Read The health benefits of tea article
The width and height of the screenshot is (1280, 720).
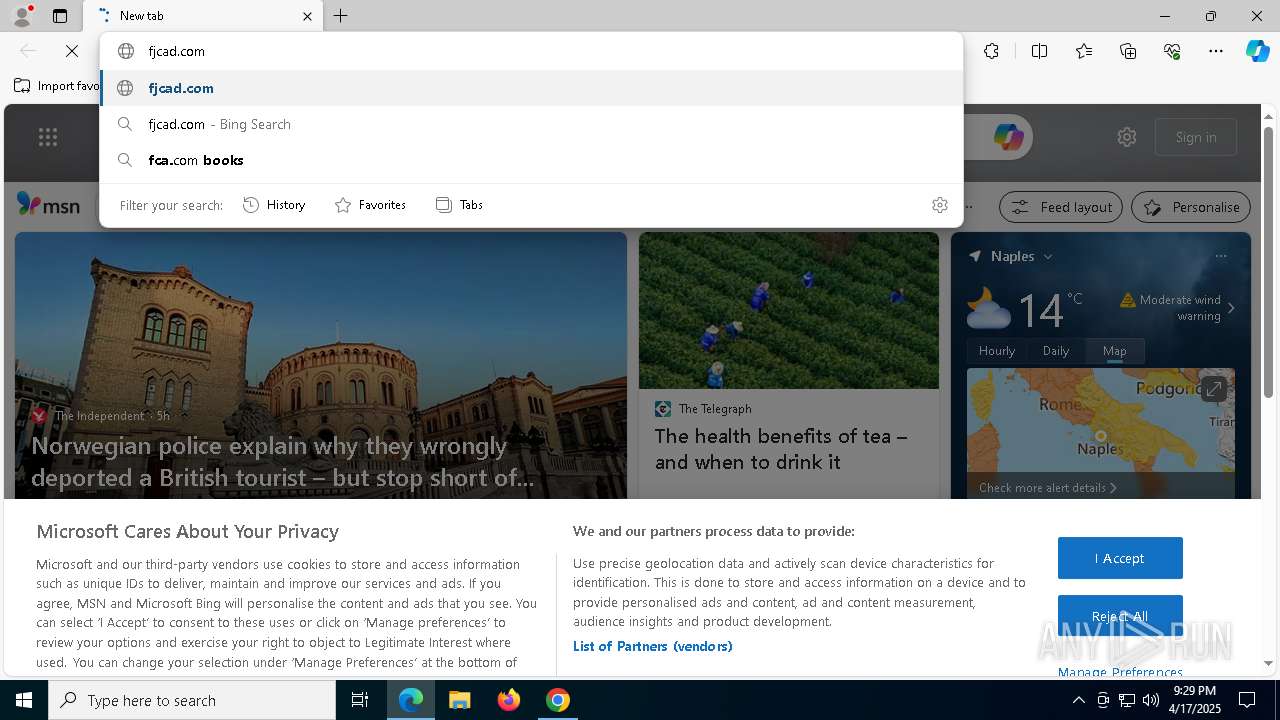pos(781,449)
